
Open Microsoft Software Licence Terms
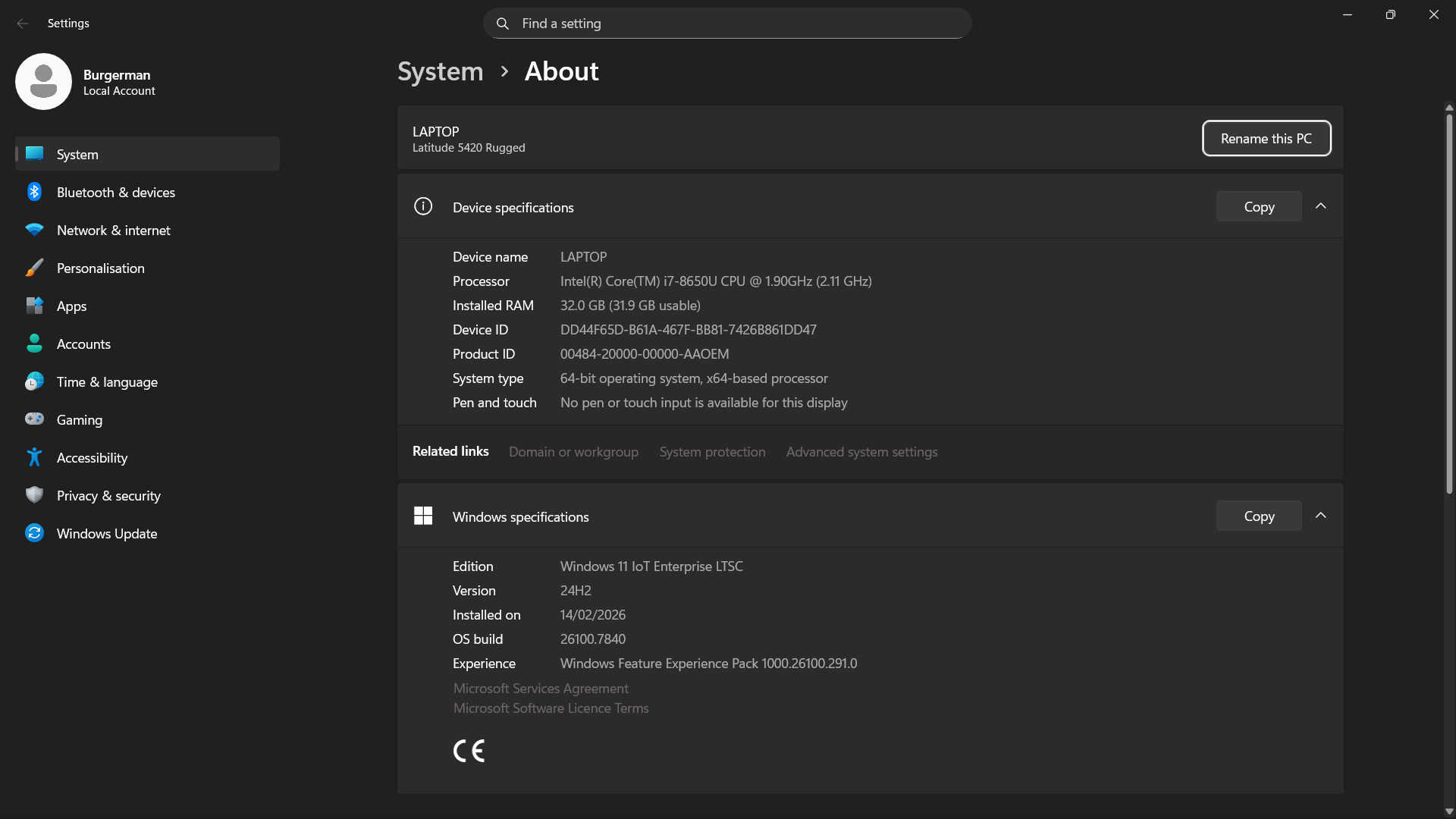[x=551, y=708]
